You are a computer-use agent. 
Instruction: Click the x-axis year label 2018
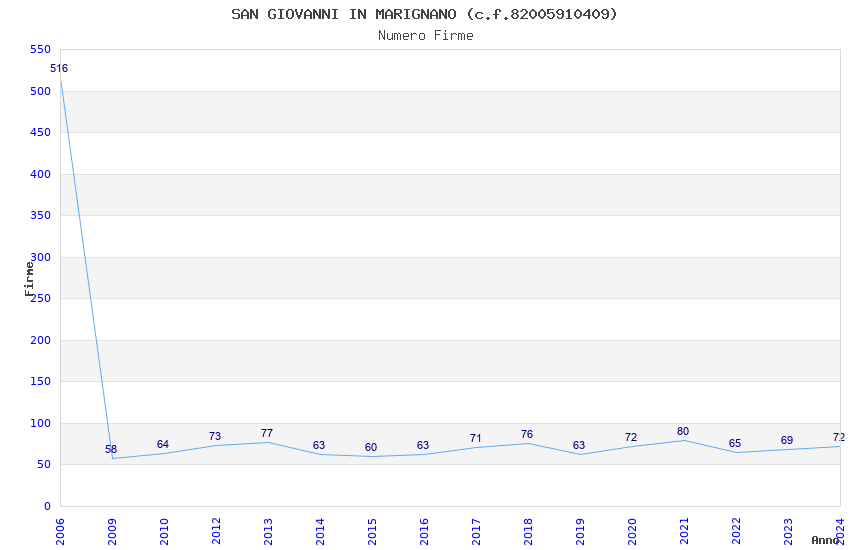(x=529, y=532)
